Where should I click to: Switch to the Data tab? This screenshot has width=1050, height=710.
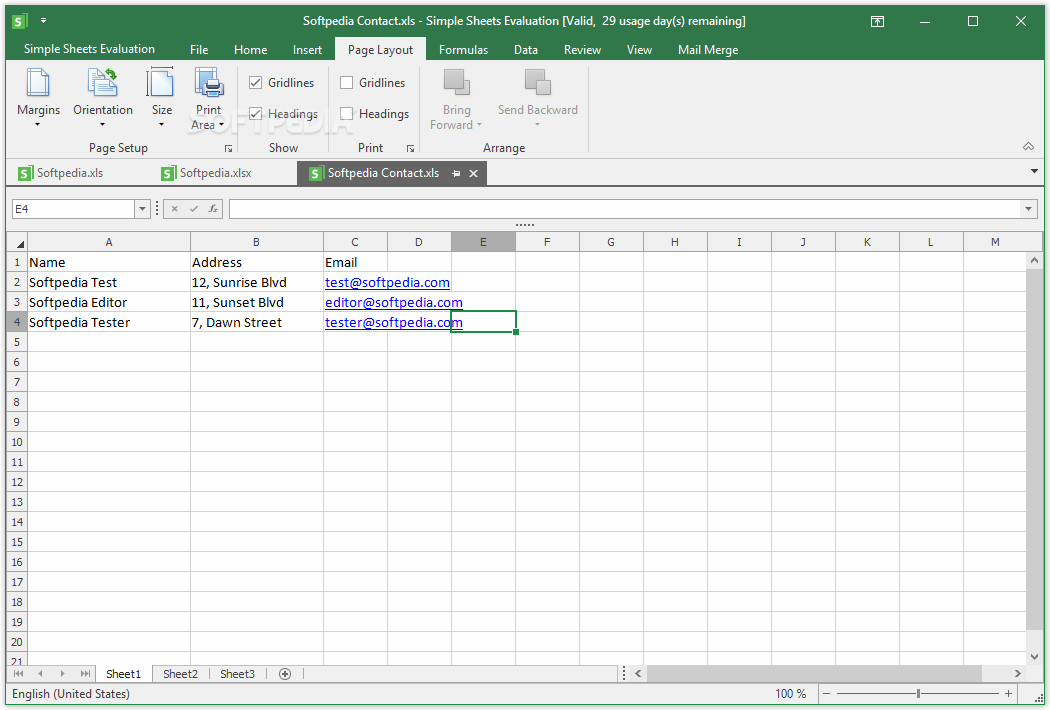point(526,50)
